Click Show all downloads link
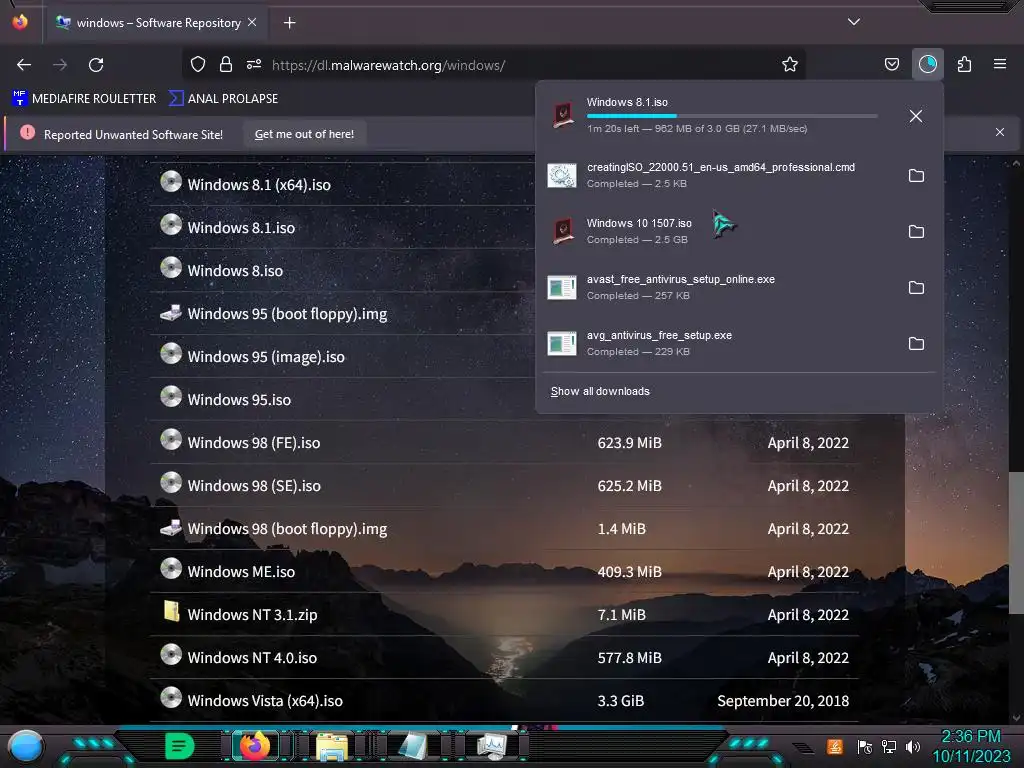 click(x=600, y=391)
